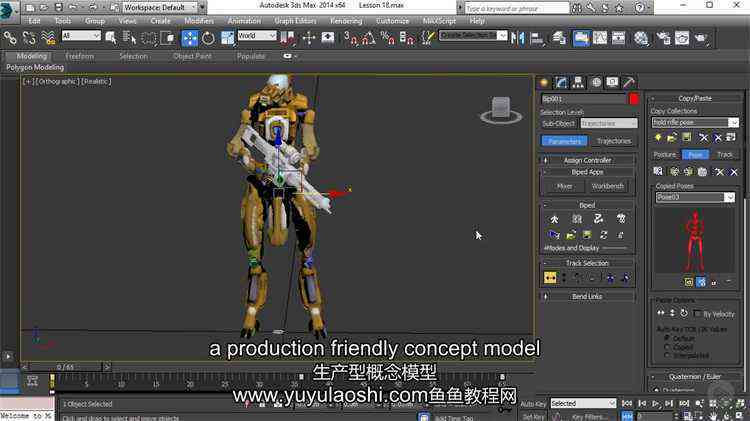This screenshot has height=421, width=750.
Task: Click the Mixer button
Action: coord(564,186)
